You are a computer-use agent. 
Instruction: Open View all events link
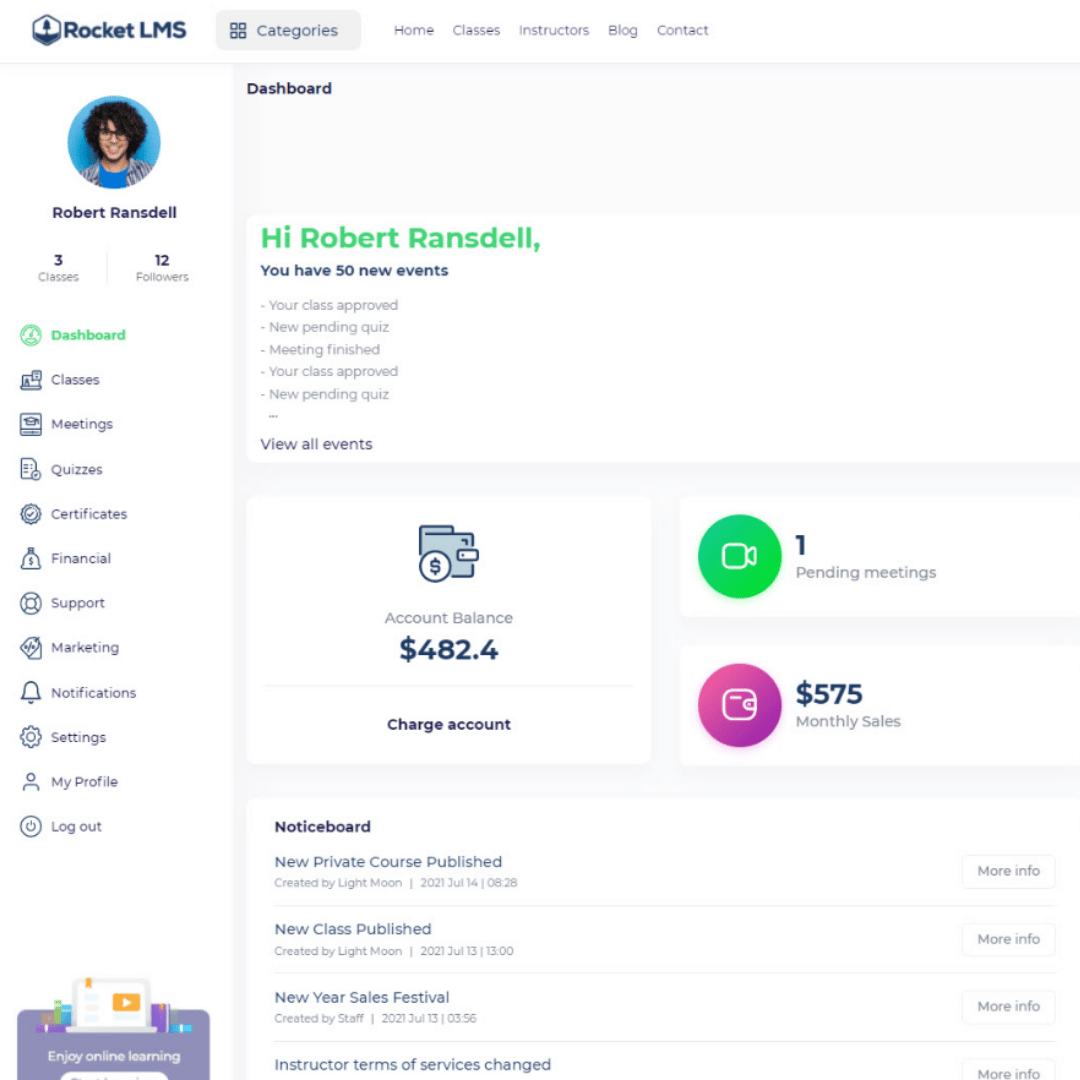(316, 444)
